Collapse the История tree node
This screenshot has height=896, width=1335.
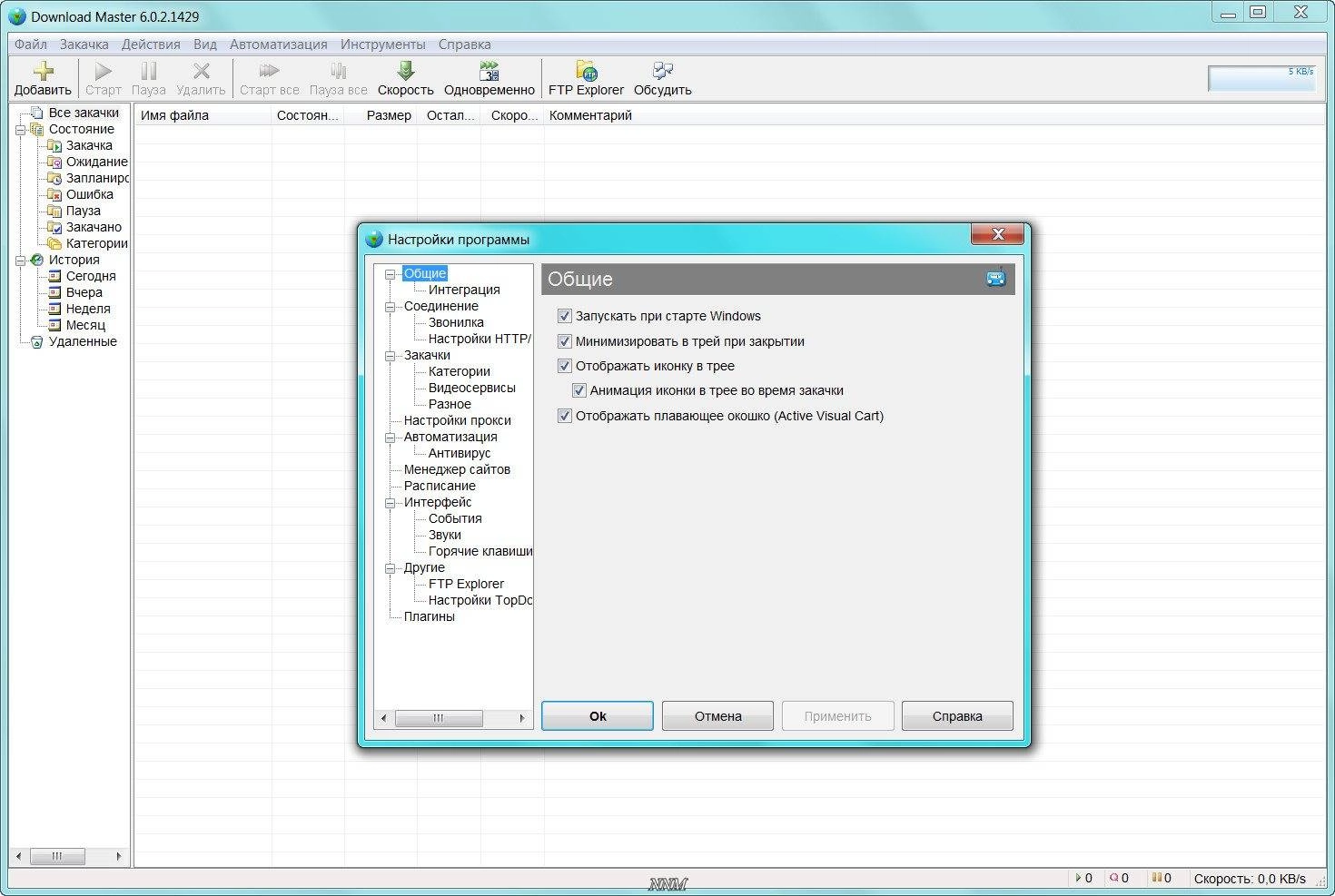20,261
